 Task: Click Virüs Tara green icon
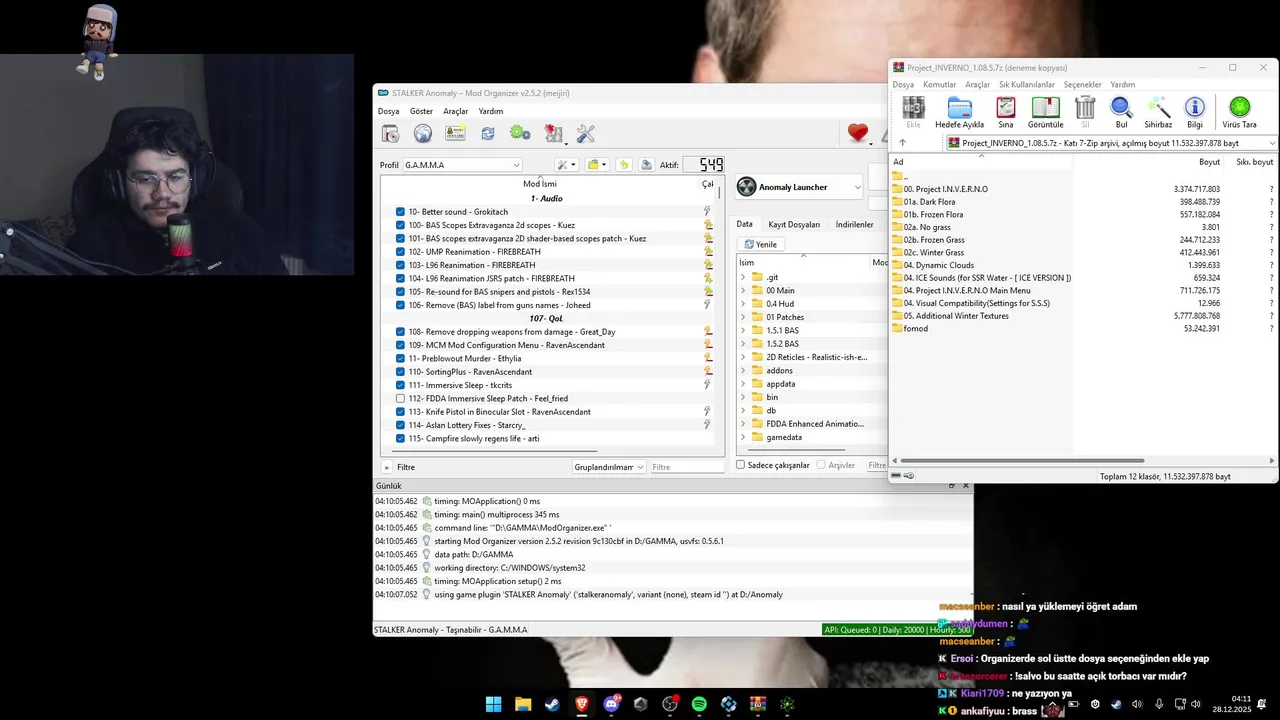coord(1239,111)
